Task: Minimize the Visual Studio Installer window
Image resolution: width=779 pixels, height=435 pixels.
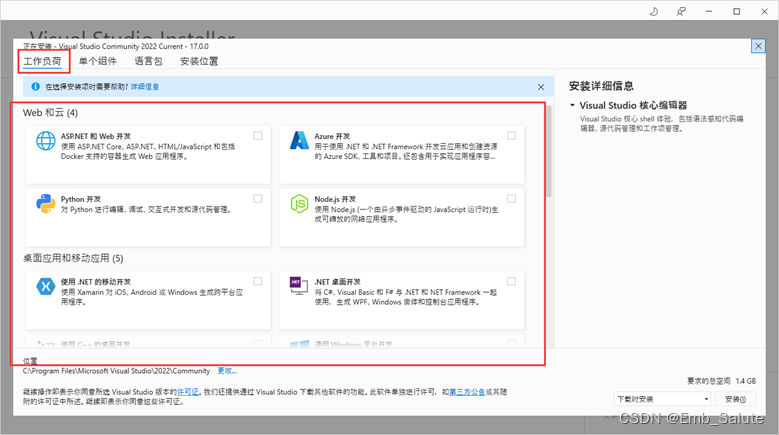Action: 709,11
